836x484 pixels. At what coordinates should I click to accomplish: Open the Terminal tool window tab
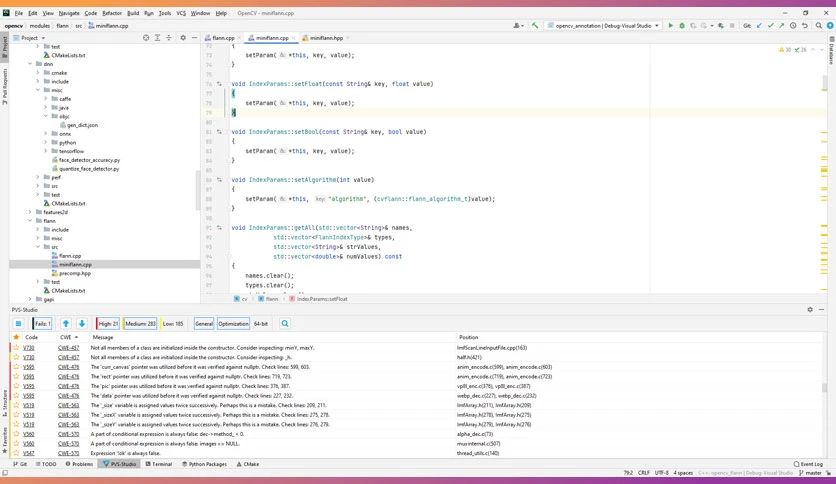158,464
